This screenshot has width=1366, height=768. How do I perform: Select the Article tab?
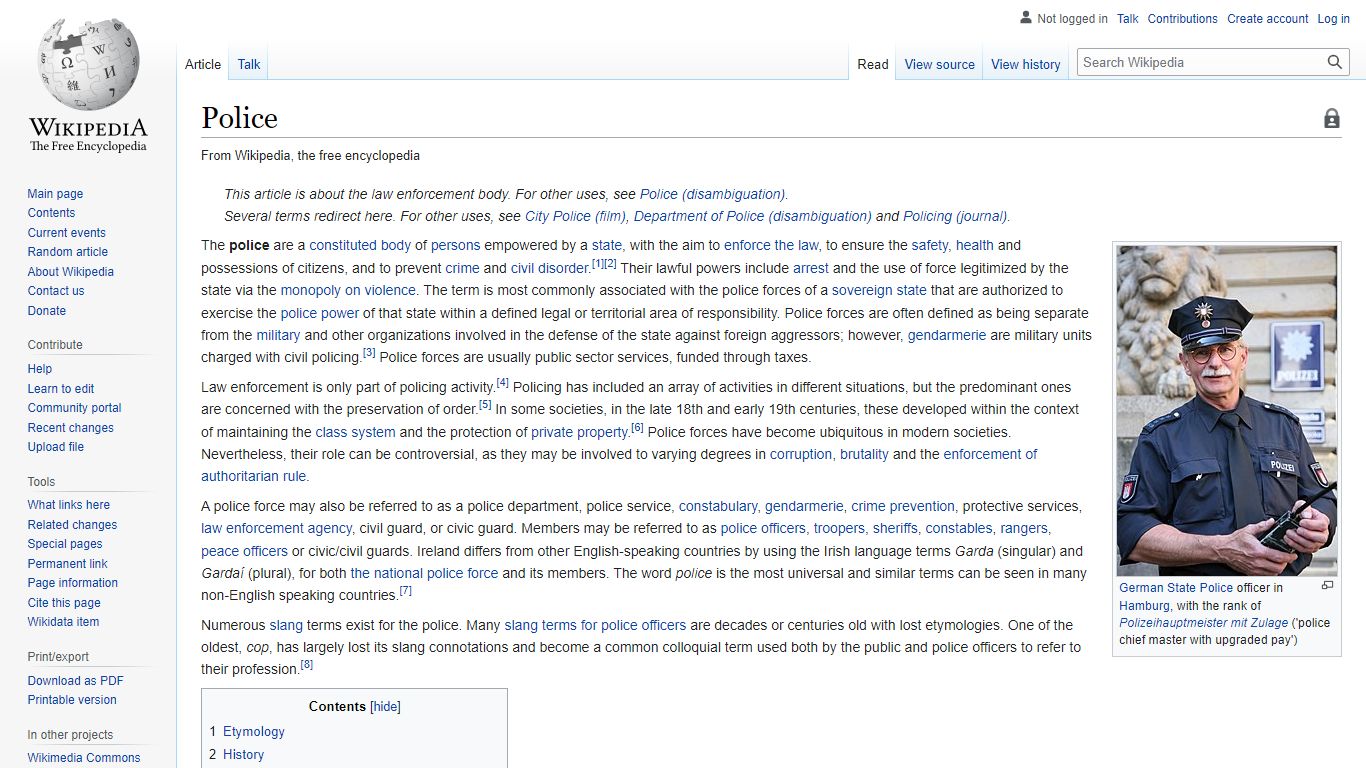(x=203, y=64)
